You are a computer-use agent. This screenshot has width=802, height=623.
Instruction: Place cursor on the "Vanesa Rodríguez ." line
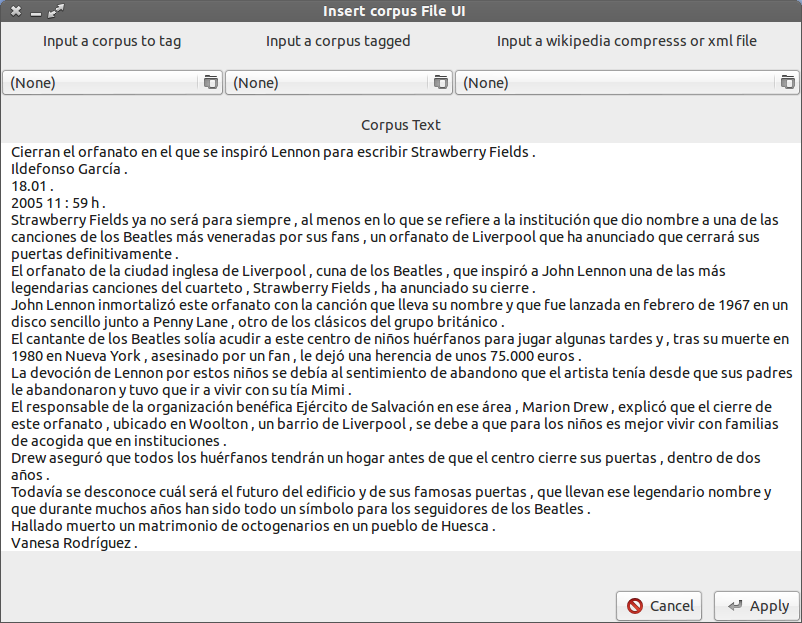(x=74, y=543)
